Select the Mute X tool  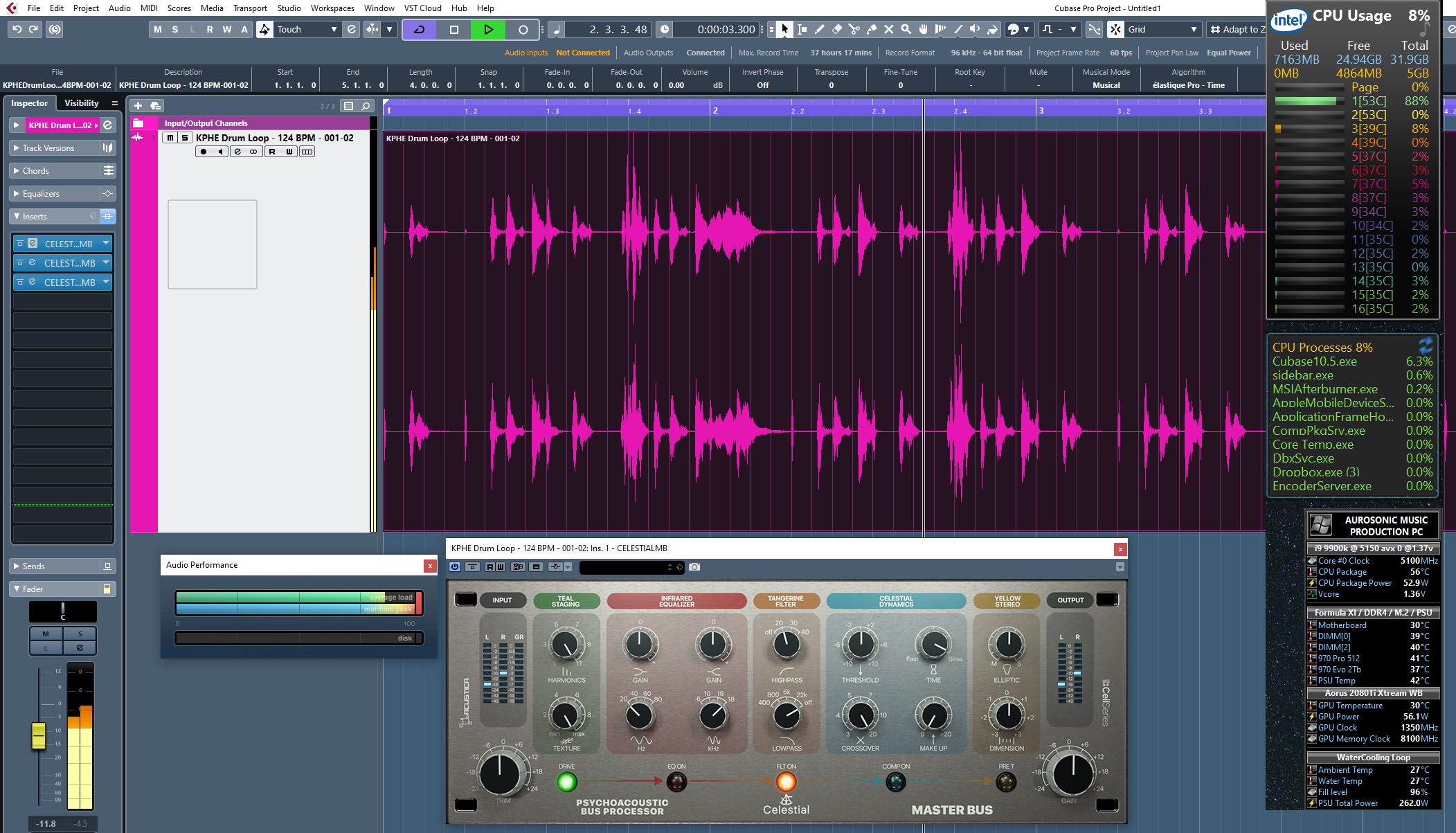pyautogui.click(x=888, y=29)
